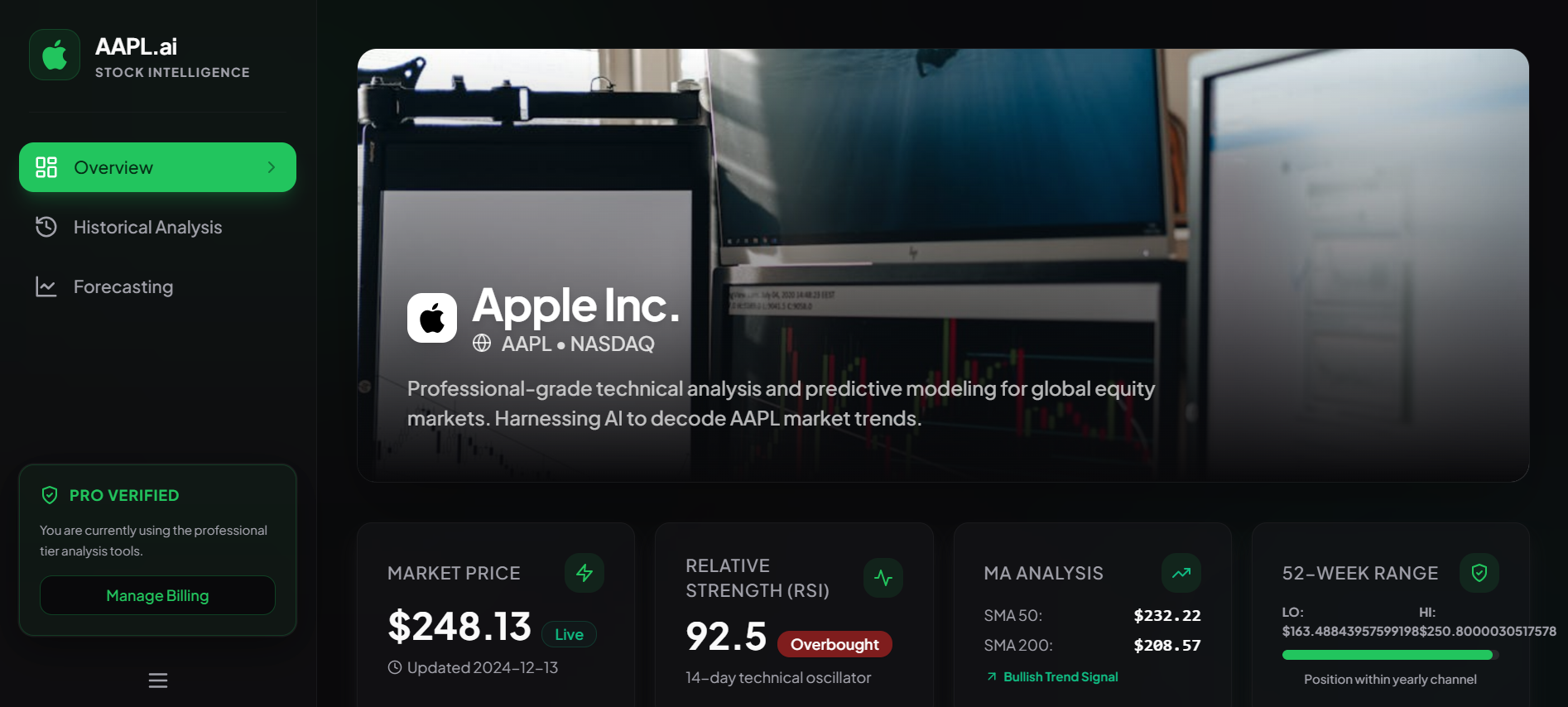
Task: Click the MARKET PRICE card title
Action: [454, 573]
